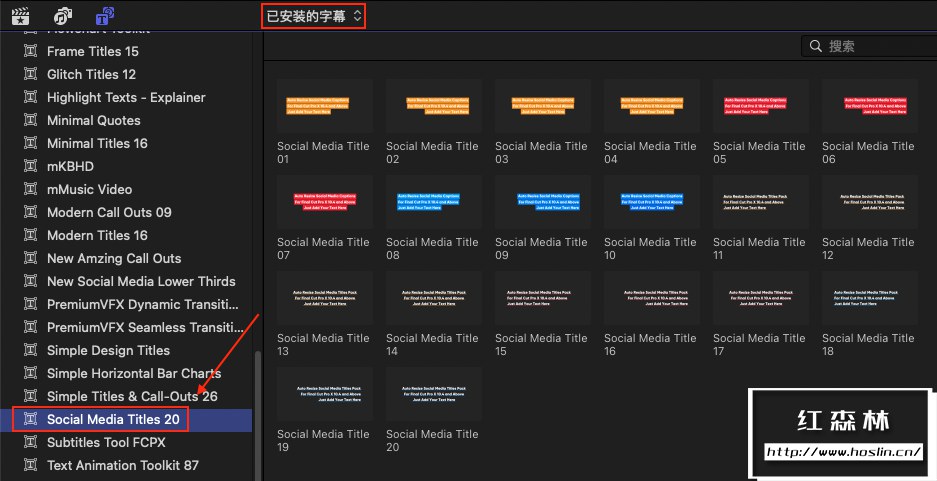The width and height of the screenshot is (937, 481).
Task: Click the sidebar vertical scrollbar thumb
Action: pos(258,415)
